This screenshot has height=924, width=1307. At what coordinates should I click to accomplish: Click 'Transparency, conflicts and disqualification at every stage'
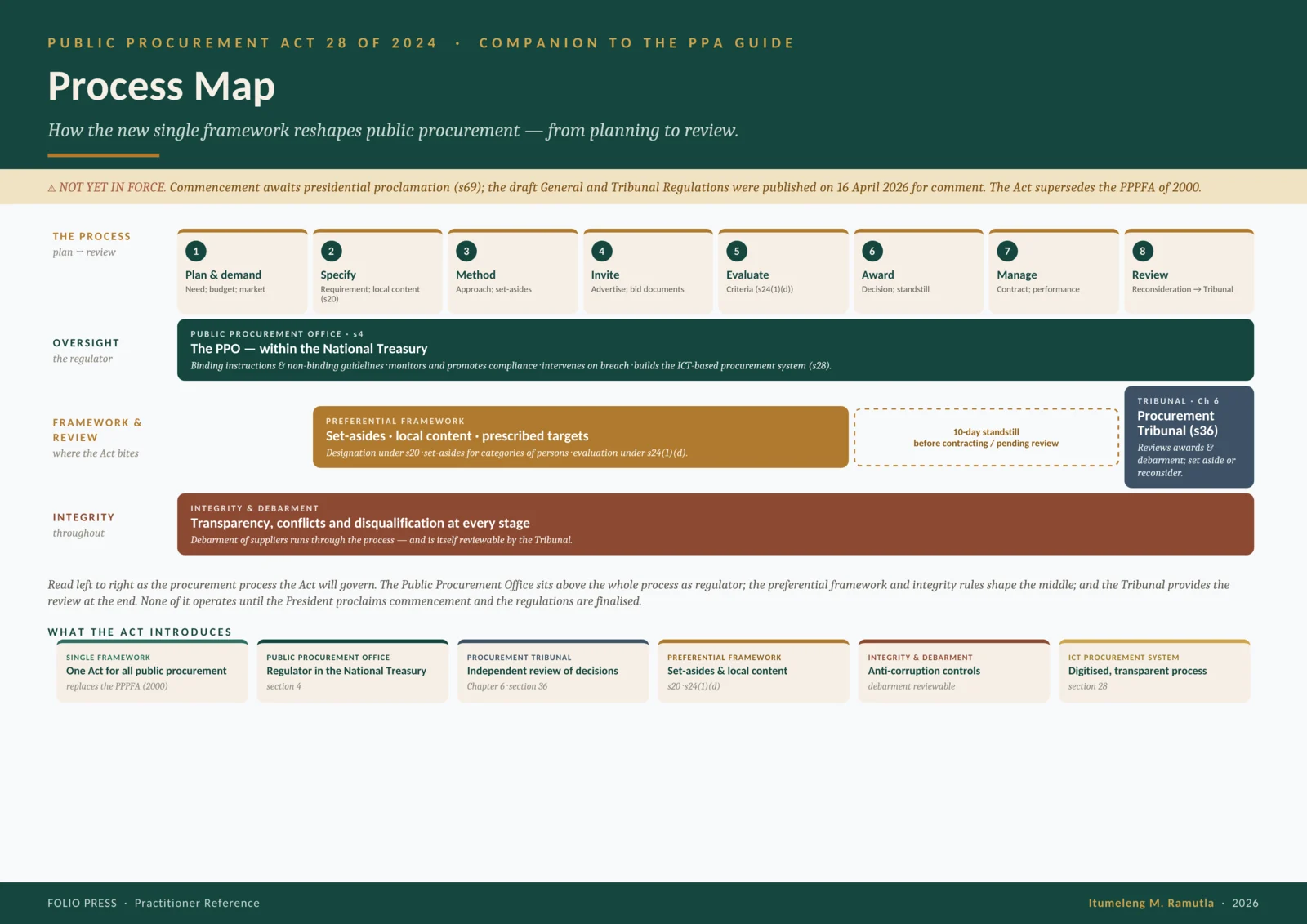pyautogui.click(x=360, y=523)
